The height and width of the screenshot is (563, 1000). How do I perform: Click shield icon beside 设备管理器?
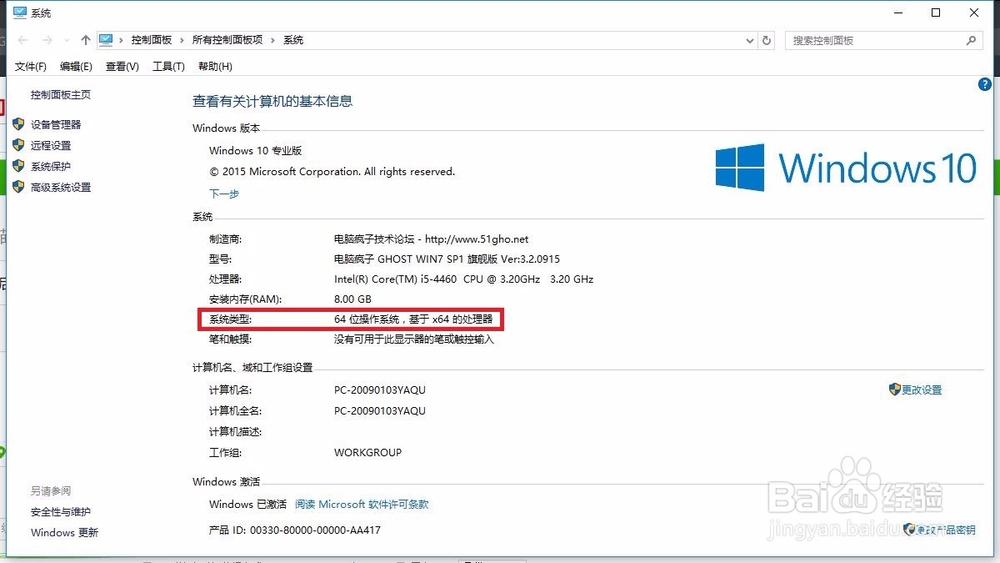coord(18,124)
